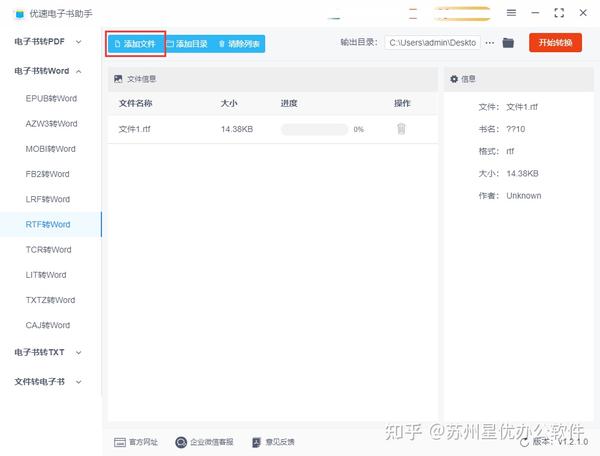Collapse the 电子书转Word section

(48, 71)
